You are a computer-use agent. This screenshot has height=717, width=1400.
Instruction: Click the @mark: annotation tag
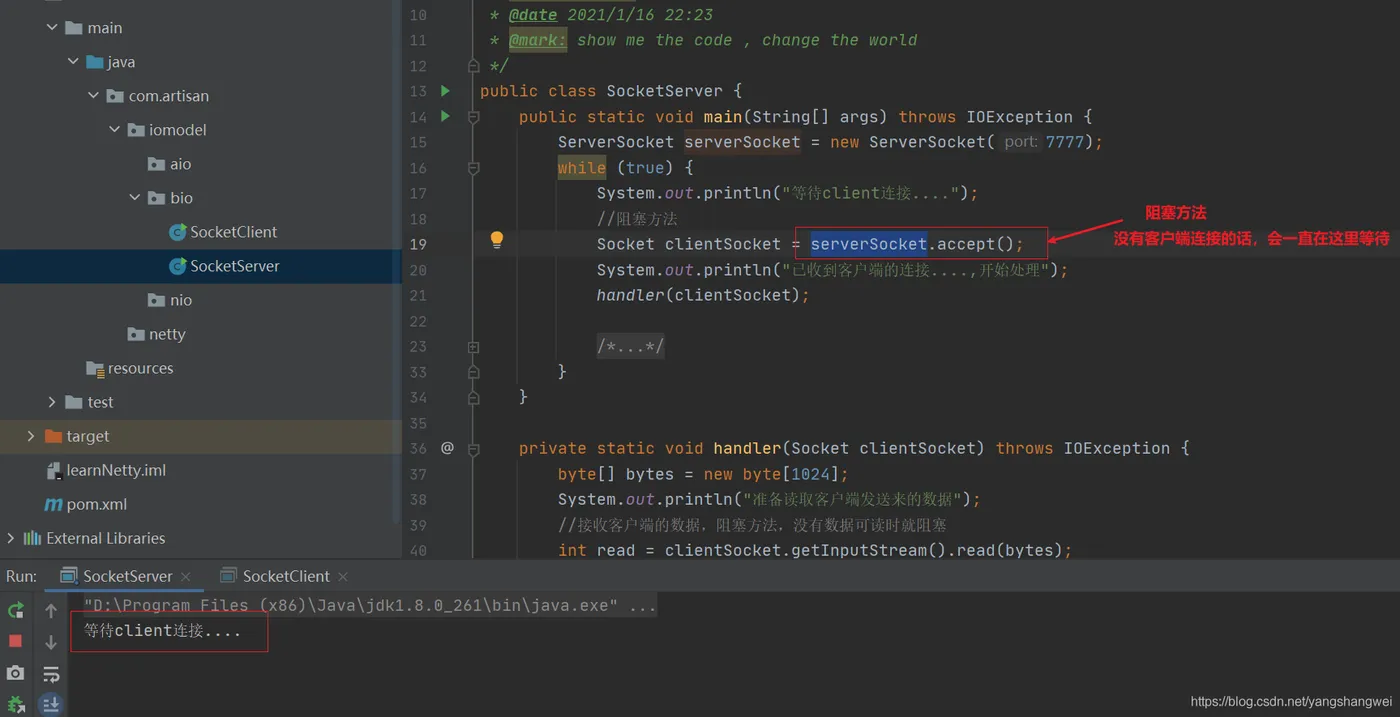(x=538, y=40)
